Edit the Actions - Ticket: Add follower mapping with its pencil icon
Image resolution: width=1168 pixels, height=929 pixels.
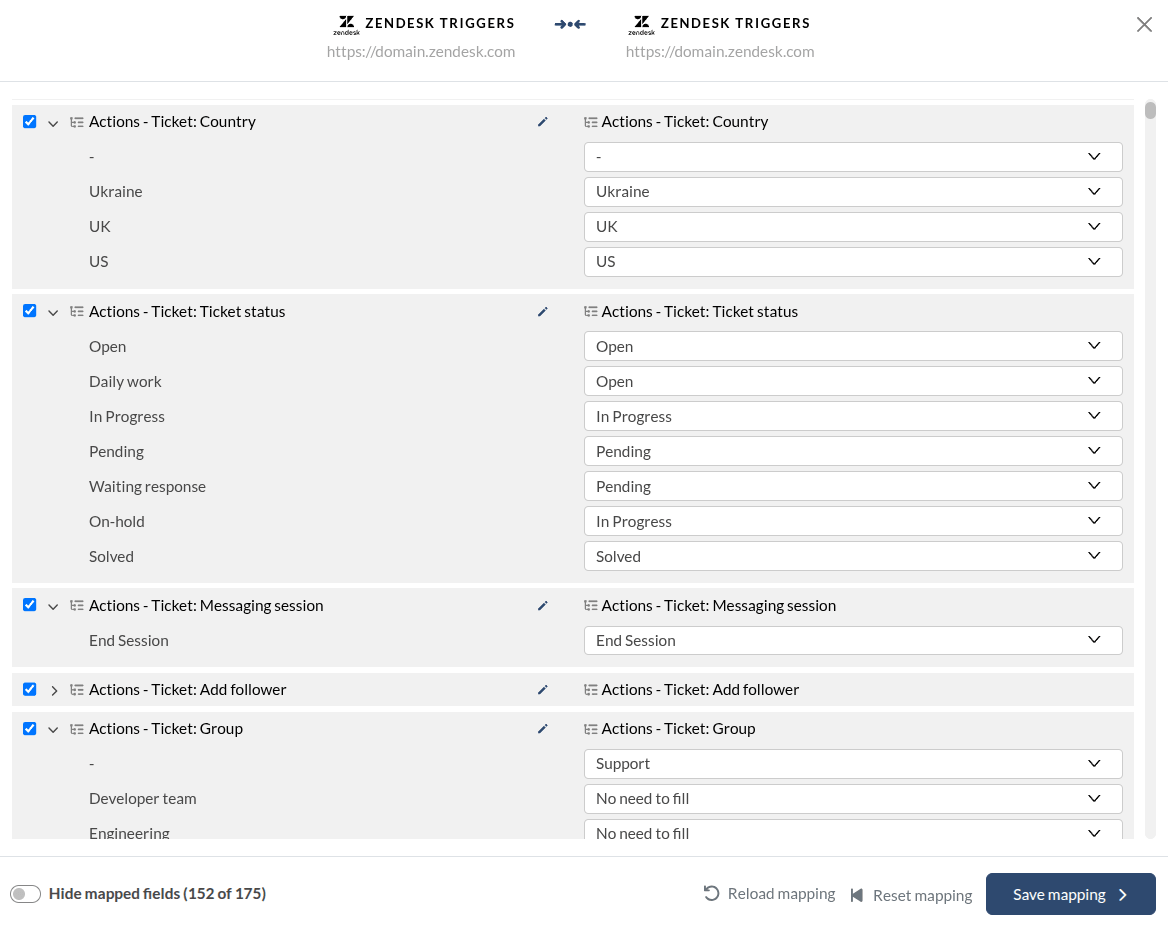(x=542, y=690)
